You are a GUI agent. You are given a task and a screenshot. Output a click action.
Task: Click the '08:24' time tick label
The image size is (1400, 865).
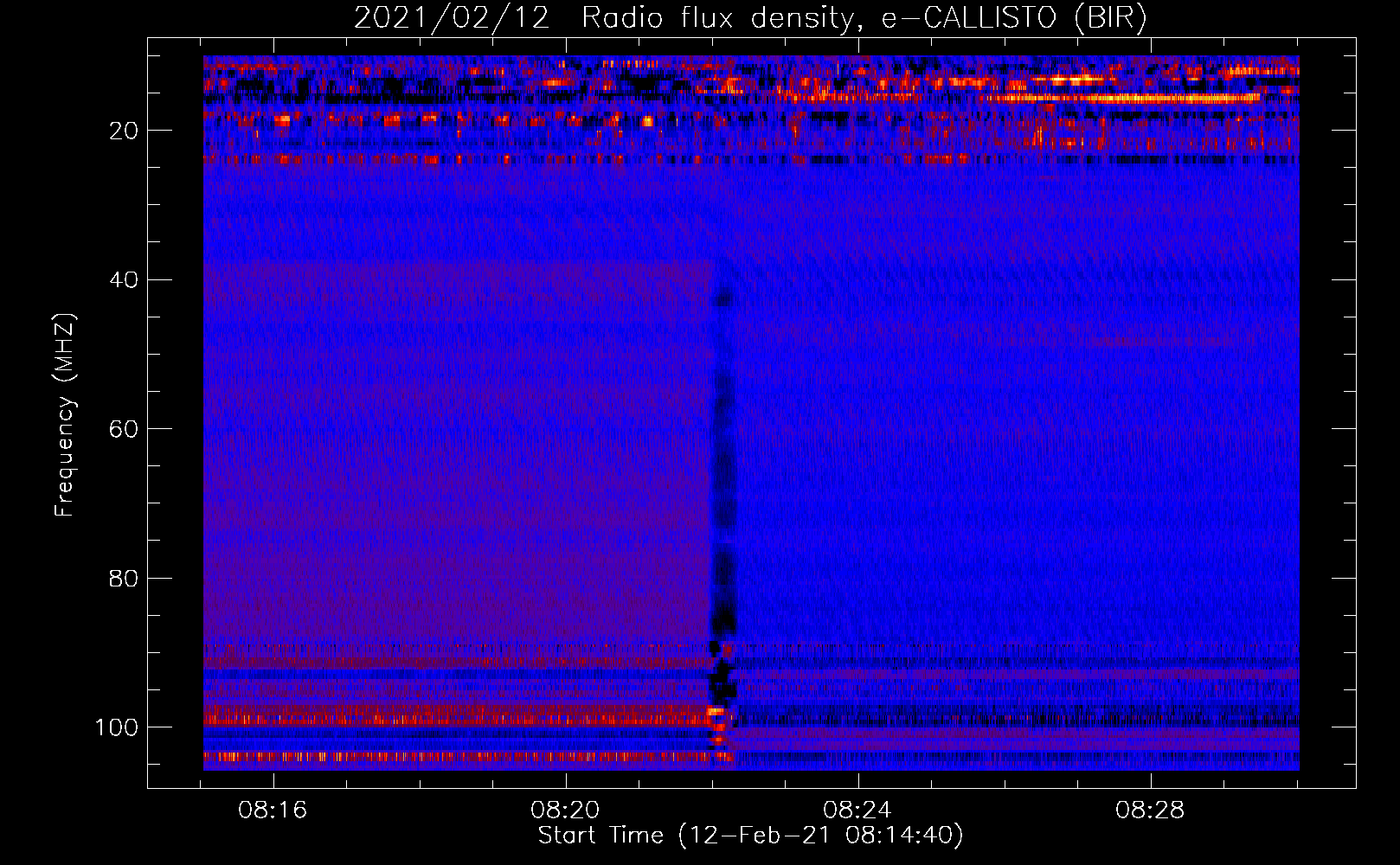tap(857, 811)
